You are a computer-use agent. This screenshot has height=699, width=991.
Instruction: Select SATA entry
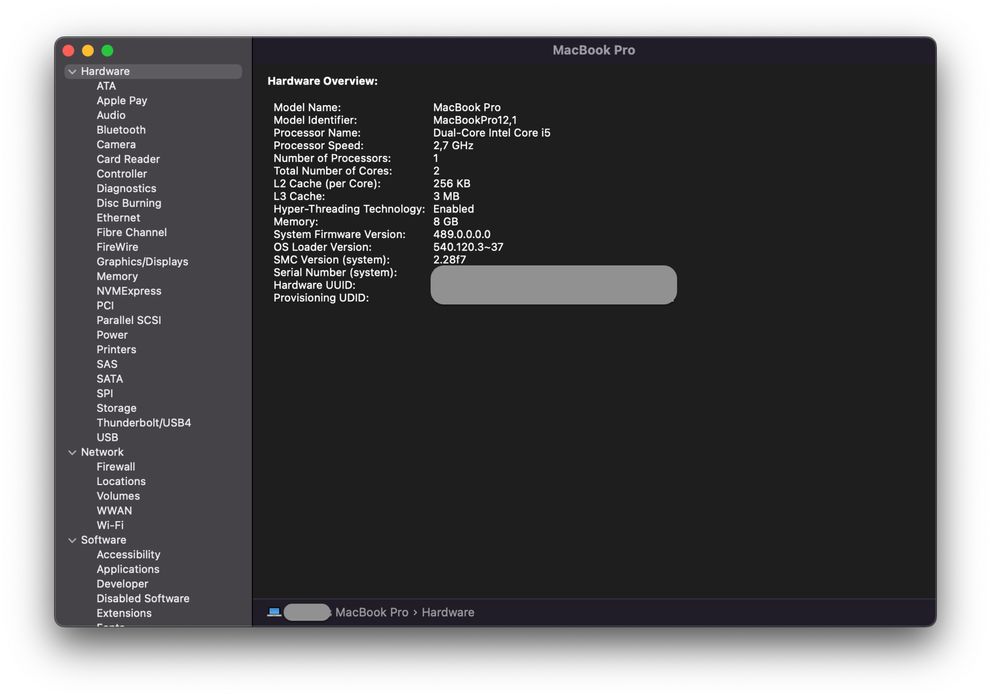click(x=109, y=379)
